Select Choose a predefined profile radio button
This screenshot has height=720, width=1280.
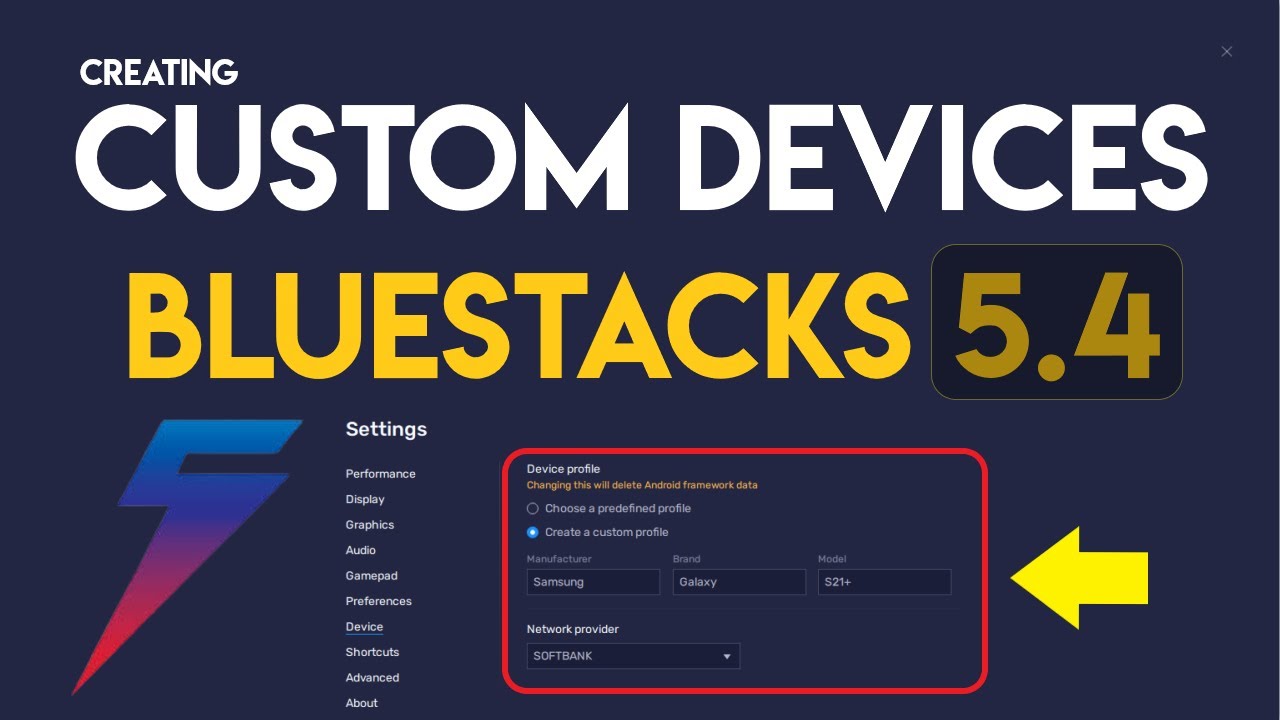[533, 508]
